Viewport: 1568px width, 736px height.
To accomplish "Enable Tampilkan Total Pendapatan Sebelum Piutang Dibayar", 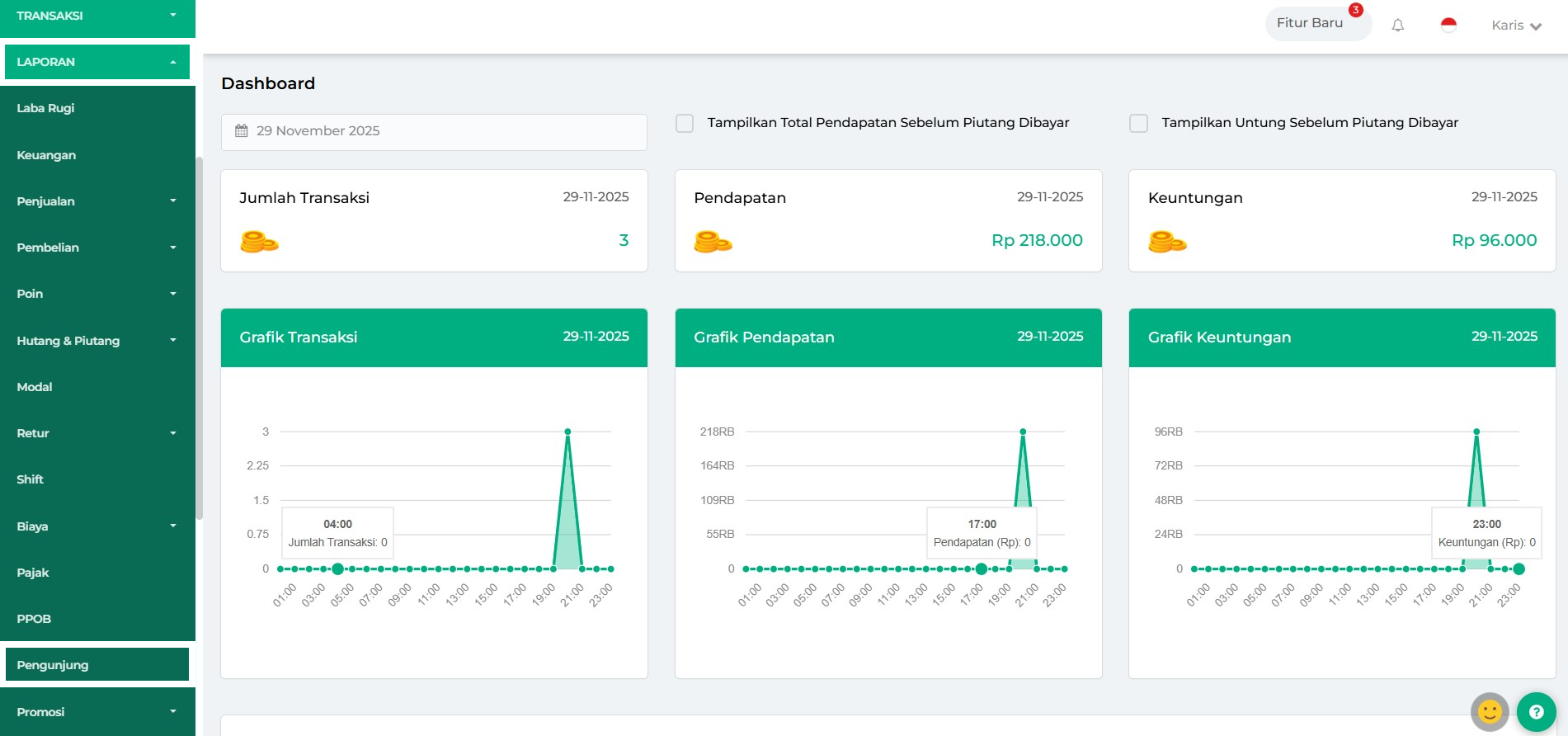I will 685,123.
